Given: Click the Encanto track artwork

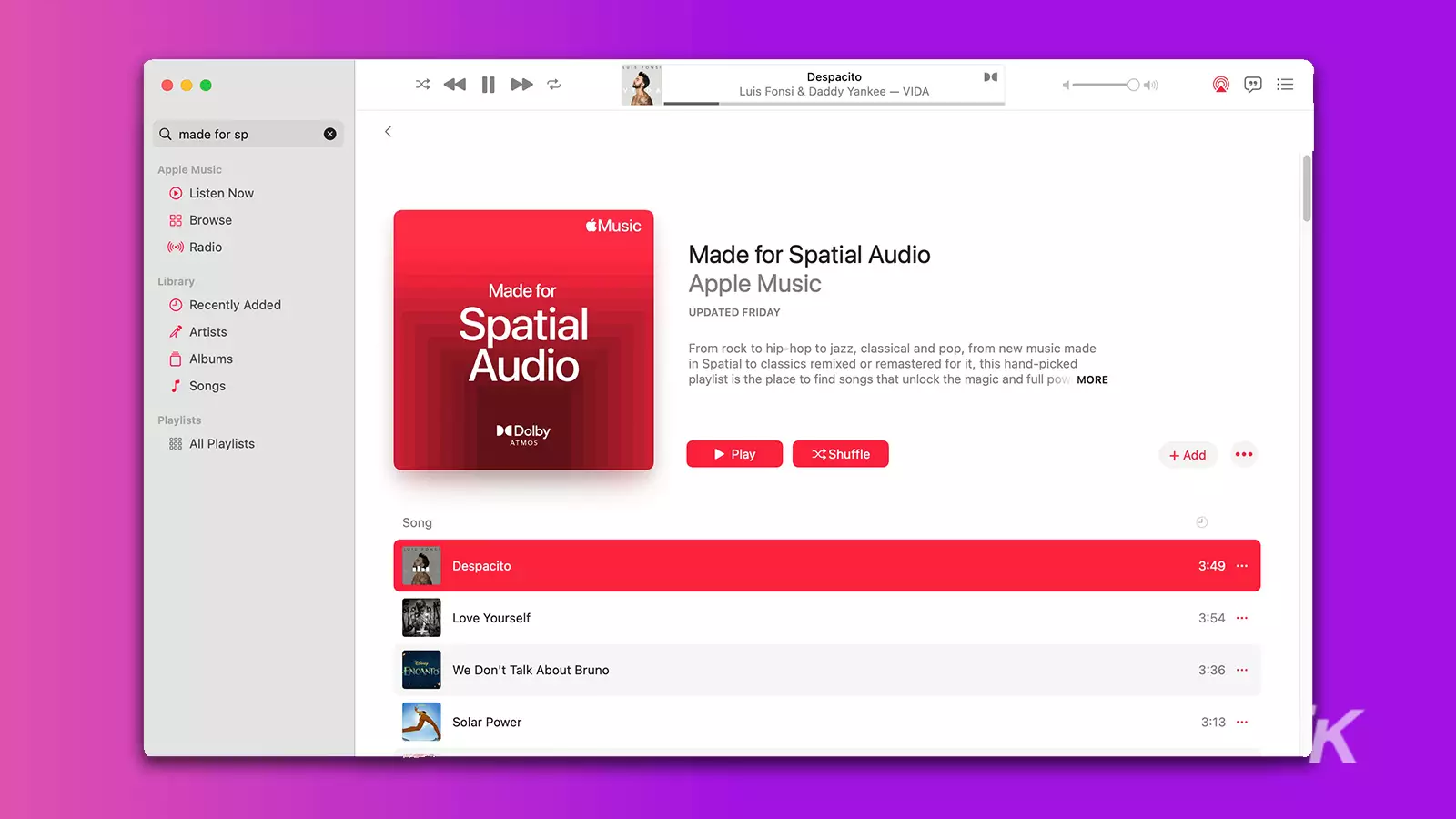Looking at the screenshot, I should click(421, 670).
